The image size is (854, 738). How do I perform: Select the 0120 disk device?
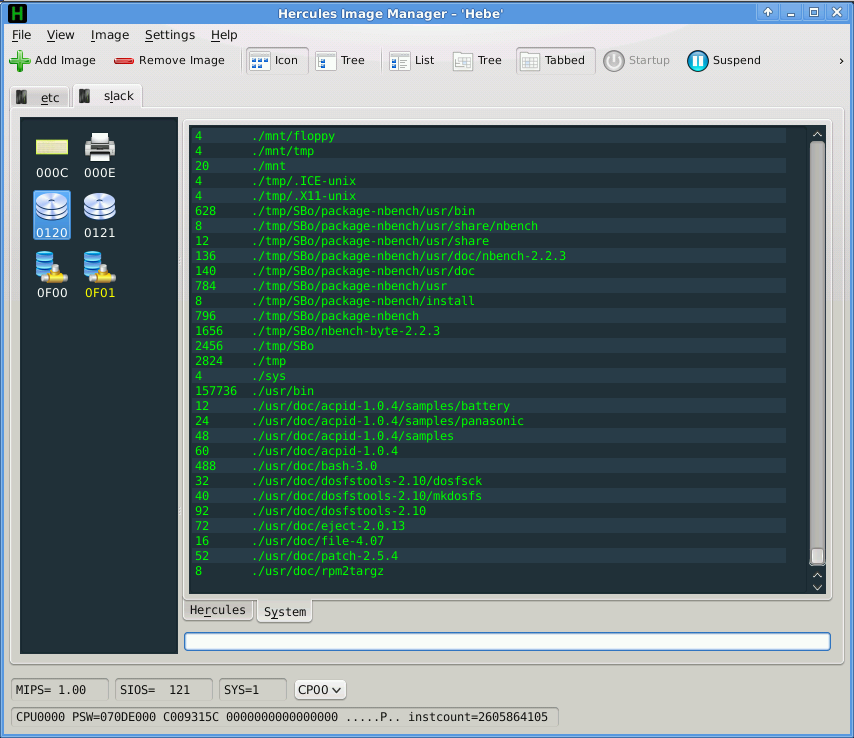[x=52, y=216]
